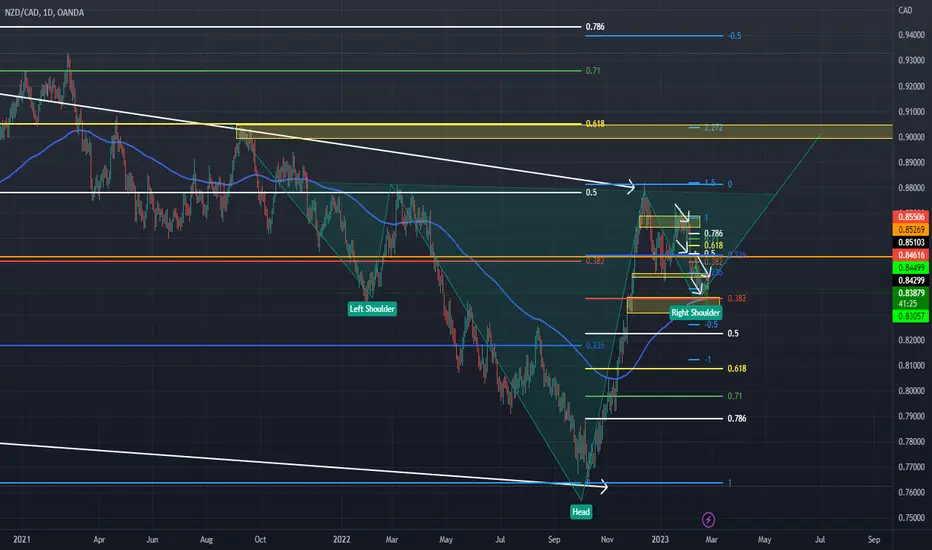Click the NZD/CAD, 1D, OANDA chart title
This screenshot has width=932, height=550.
pos(44,12)
